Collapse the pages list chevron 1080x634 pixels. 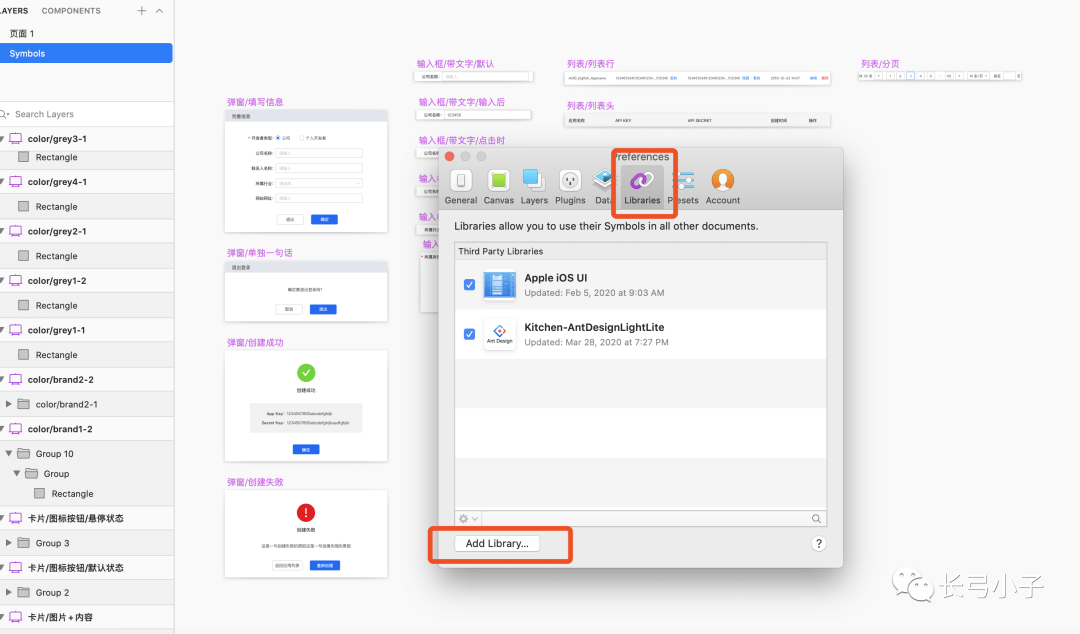[x=160, y=10]
